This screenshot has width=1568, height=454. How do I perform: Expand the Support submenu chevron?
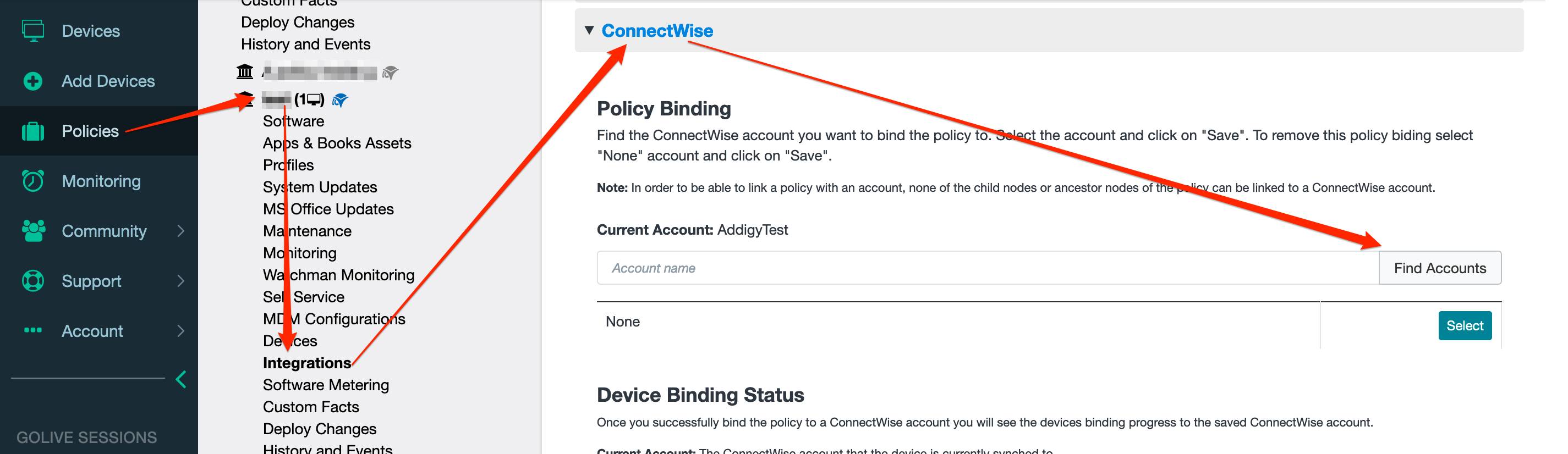[181, 280]
